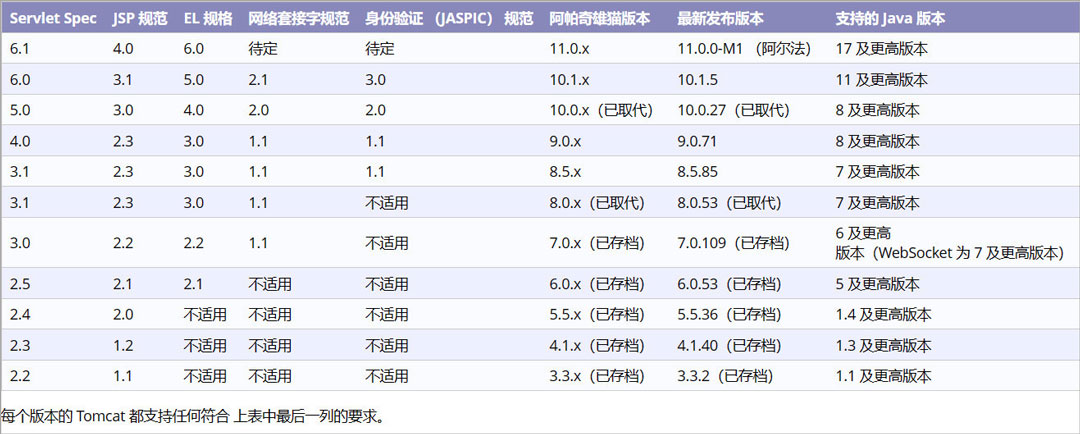
Task: Select the "8.0.x (已取代)" version cell
Action: click(x=596, y=203)
